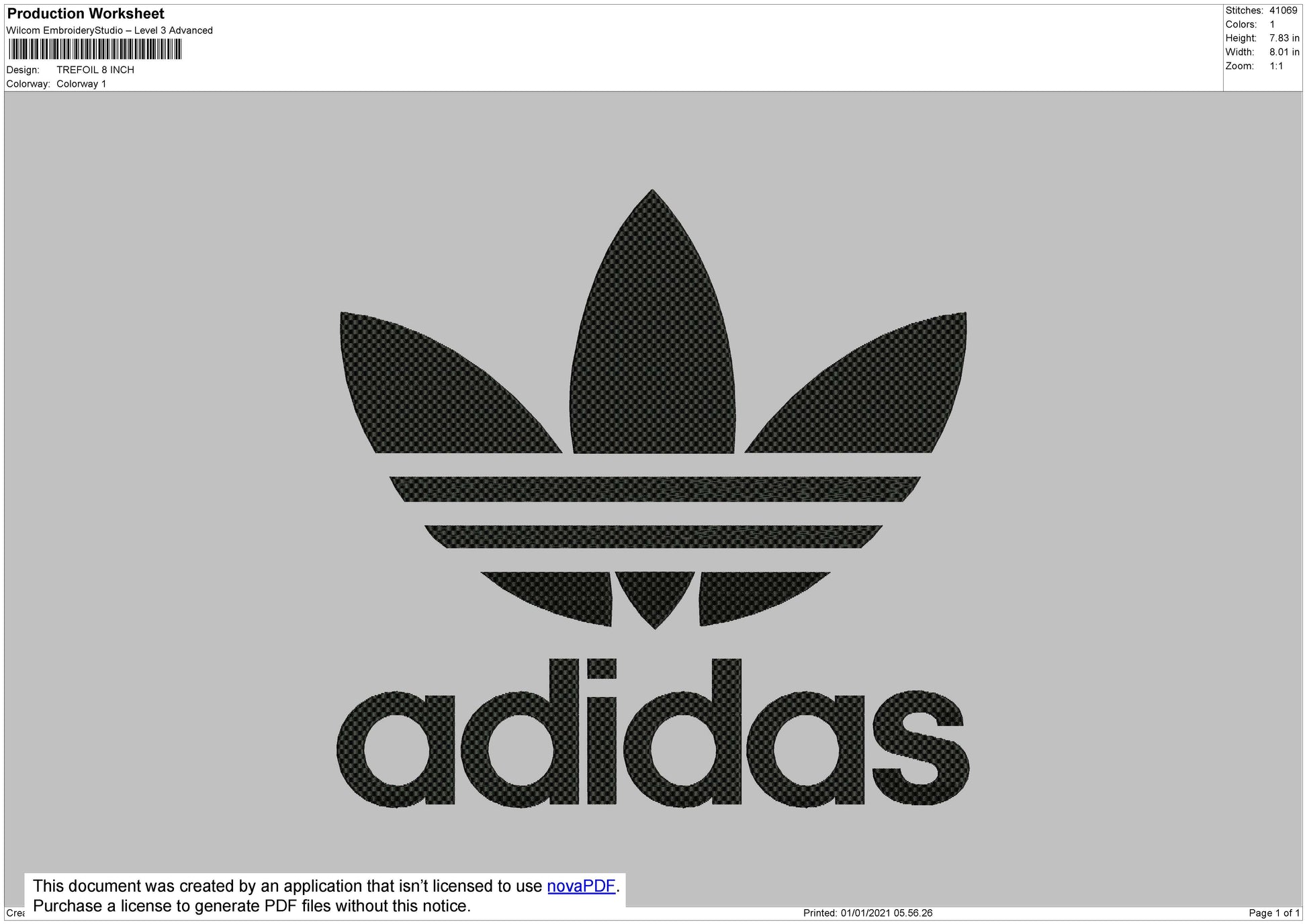1307x924 pixels.
Task: Click the "Zoom:" label
Action: click(1239, 66)
